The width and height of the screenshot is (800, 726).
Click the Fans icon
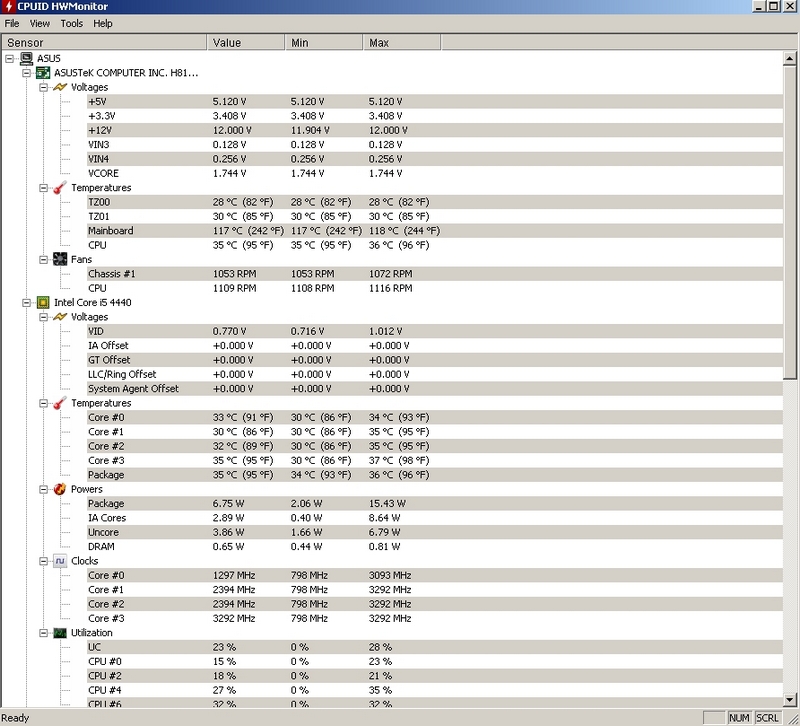pyautogui.click(x=60, y=259)
